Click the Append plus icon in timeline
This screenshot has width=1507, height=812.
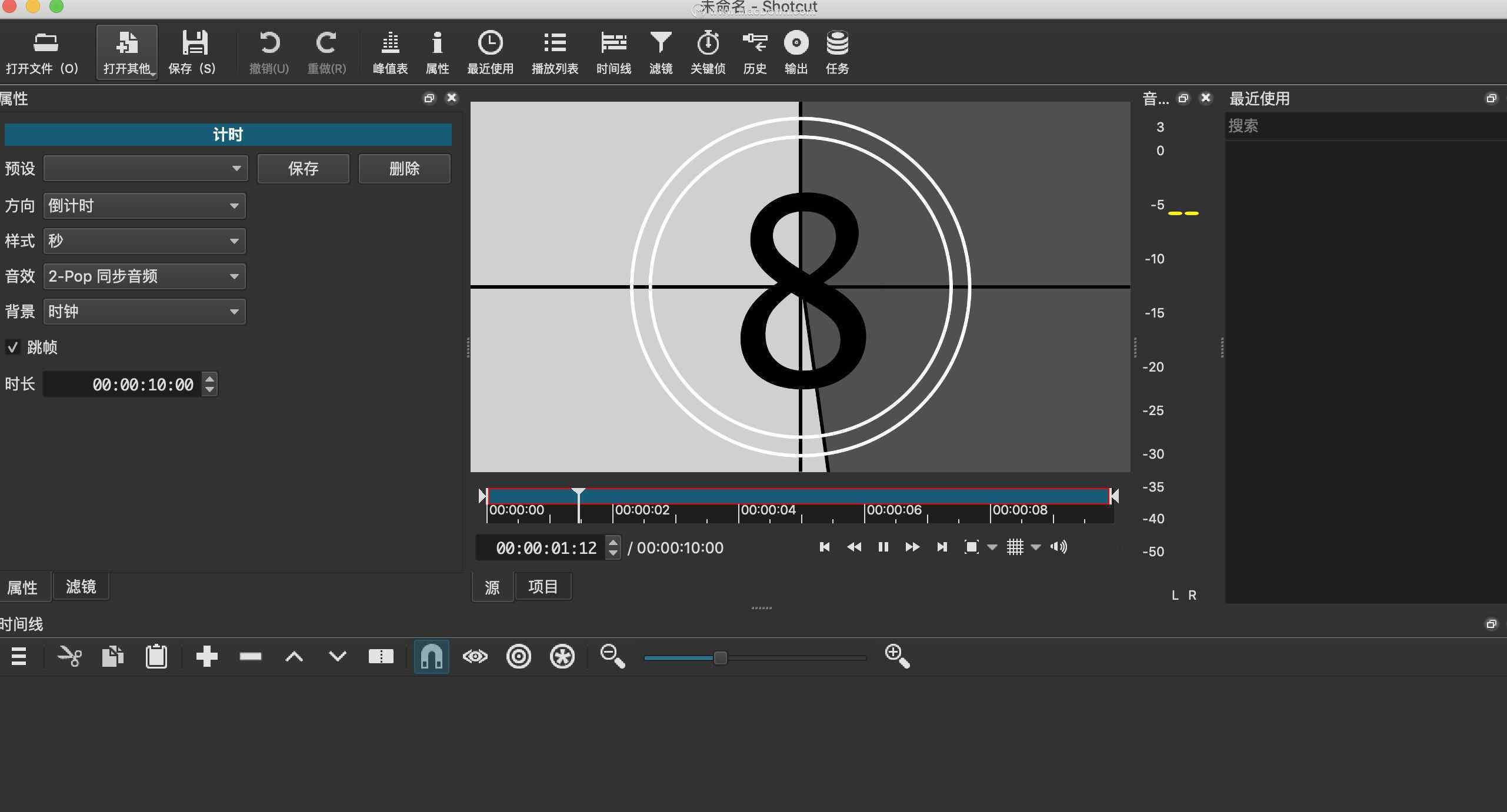coord(206,656)
